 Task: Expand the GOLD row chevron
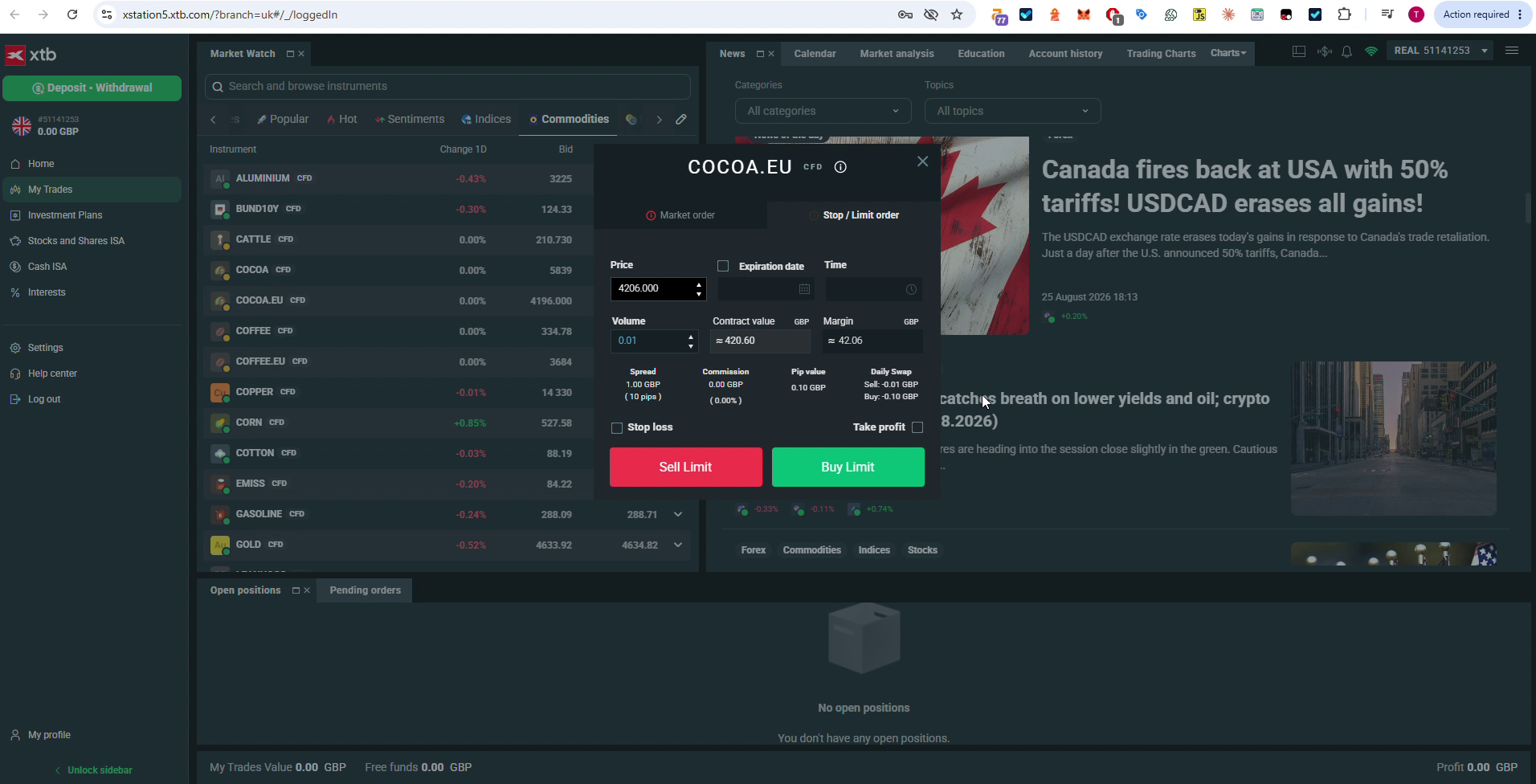[678, 545]
